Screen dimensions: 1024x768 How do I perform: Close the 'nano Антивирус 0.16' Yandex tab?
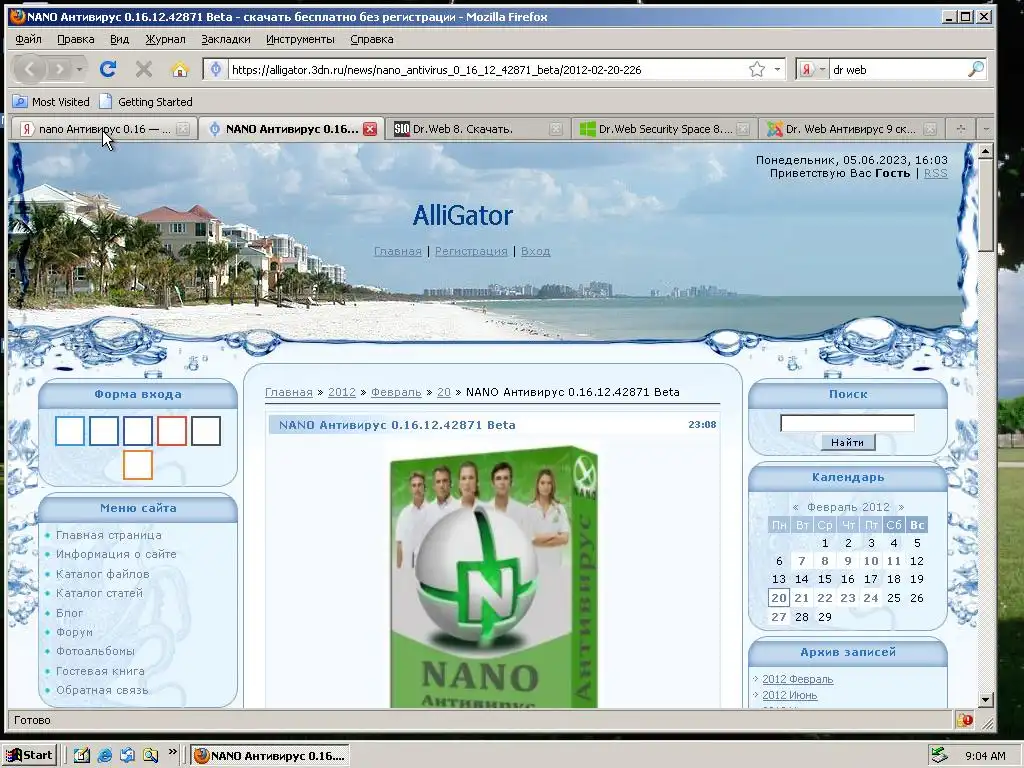click(x=183, y=129)
